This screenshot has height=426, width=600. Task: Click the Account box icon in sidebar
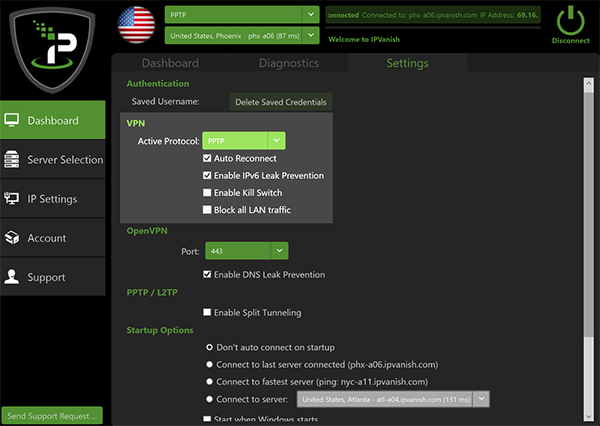(x=13, y=238)
